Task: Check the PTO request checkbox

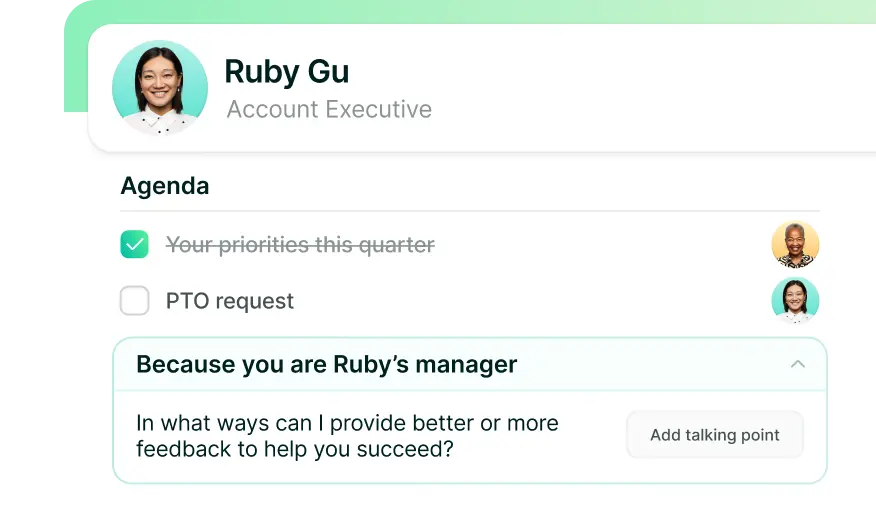Action: pyautogui.click(x=134, y=301)
